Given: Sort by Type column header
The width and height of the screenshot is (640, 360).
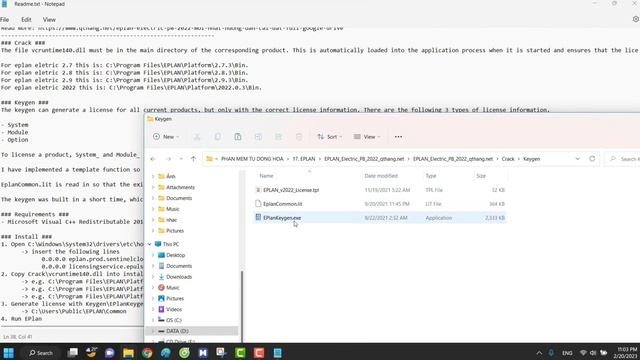Looking at the screenshot, I should (431, 176).
